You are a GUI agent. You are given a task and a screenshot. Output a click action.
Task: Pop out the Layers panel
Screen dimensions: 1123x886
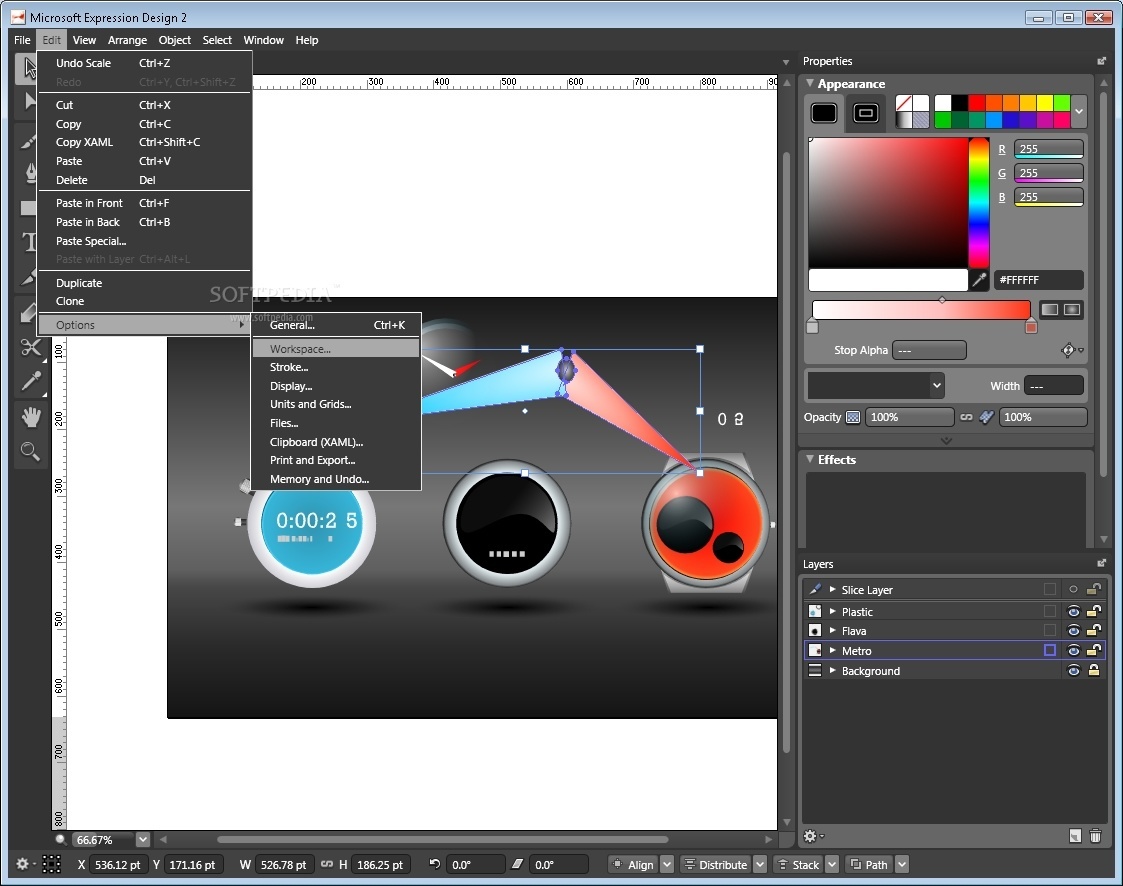click(x=1102, y=563)
